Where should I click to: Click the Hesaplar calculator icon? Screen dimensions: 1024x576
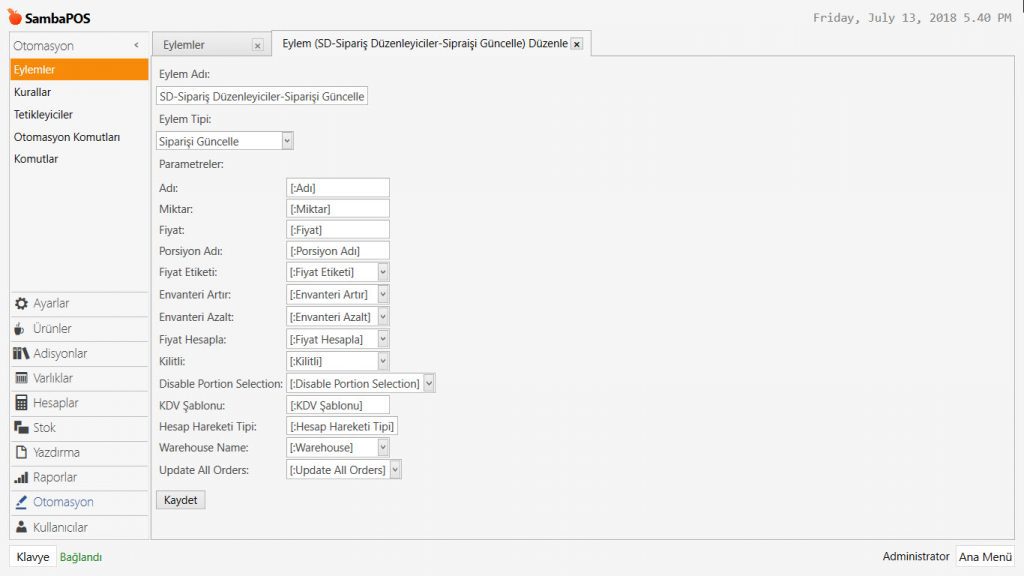[21, 403]
